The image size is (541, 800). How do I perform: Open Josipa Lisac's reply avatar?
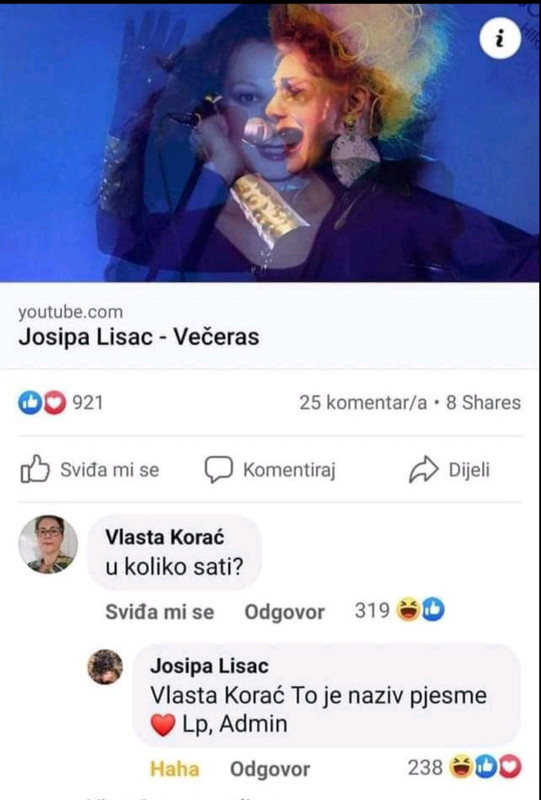[105, 666]
